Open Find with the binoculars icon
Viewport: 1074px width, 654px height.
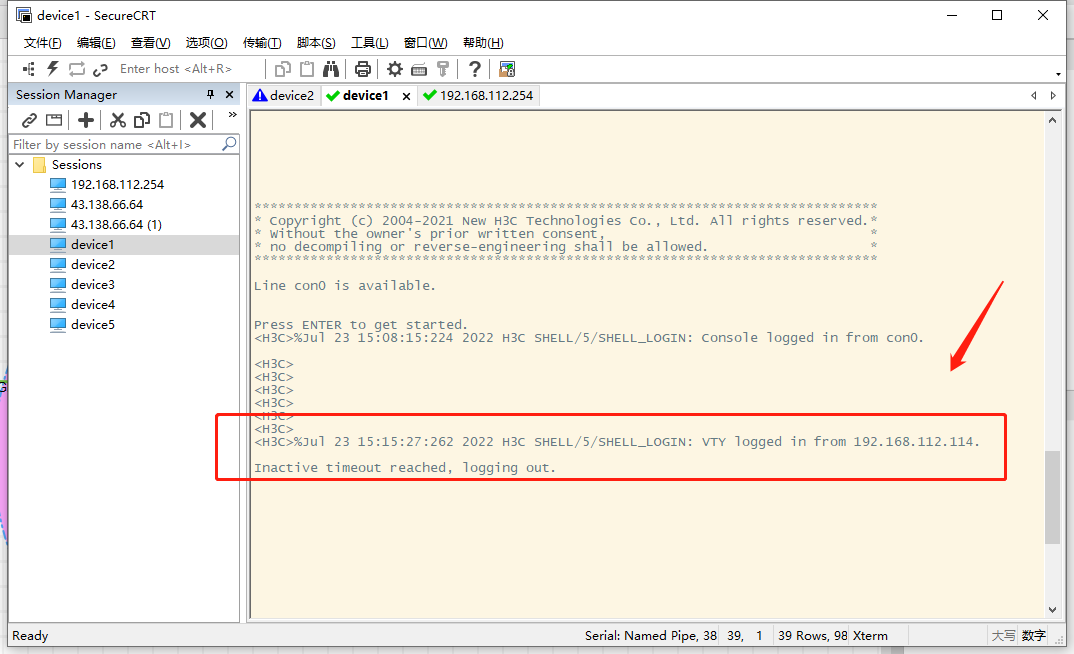331,69
